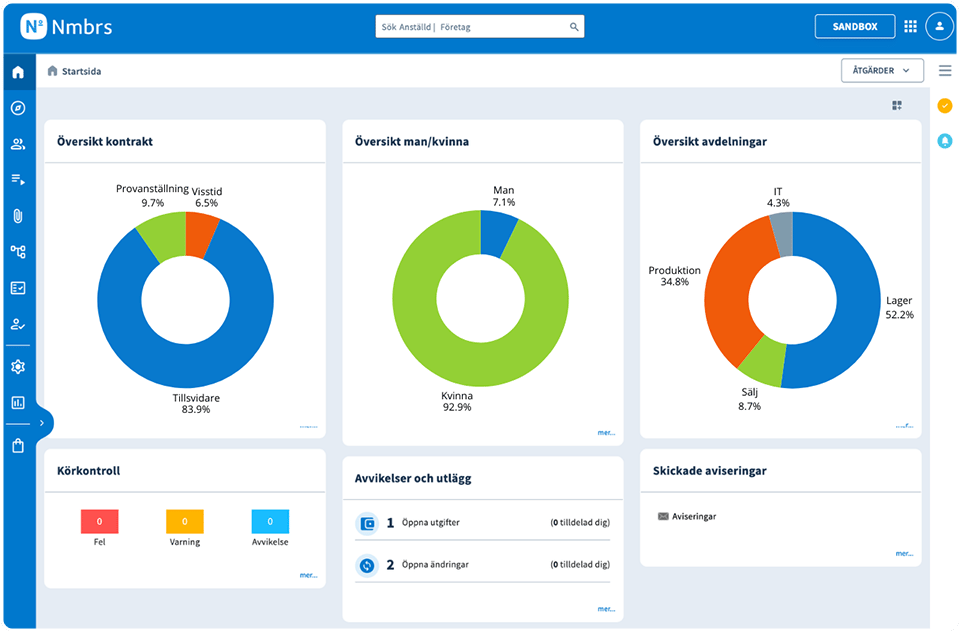
Task: Click the red Fel count box
Action: [99, 521]
